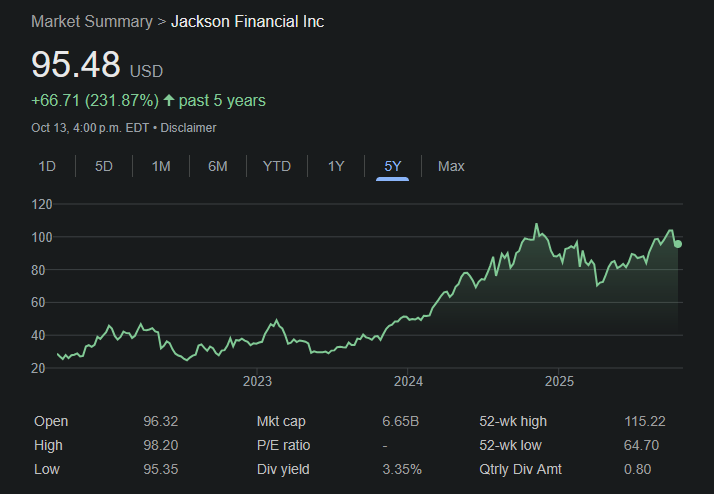Click the active 5Y range tab
Screen dimensions: 714x494
[393, 166]
